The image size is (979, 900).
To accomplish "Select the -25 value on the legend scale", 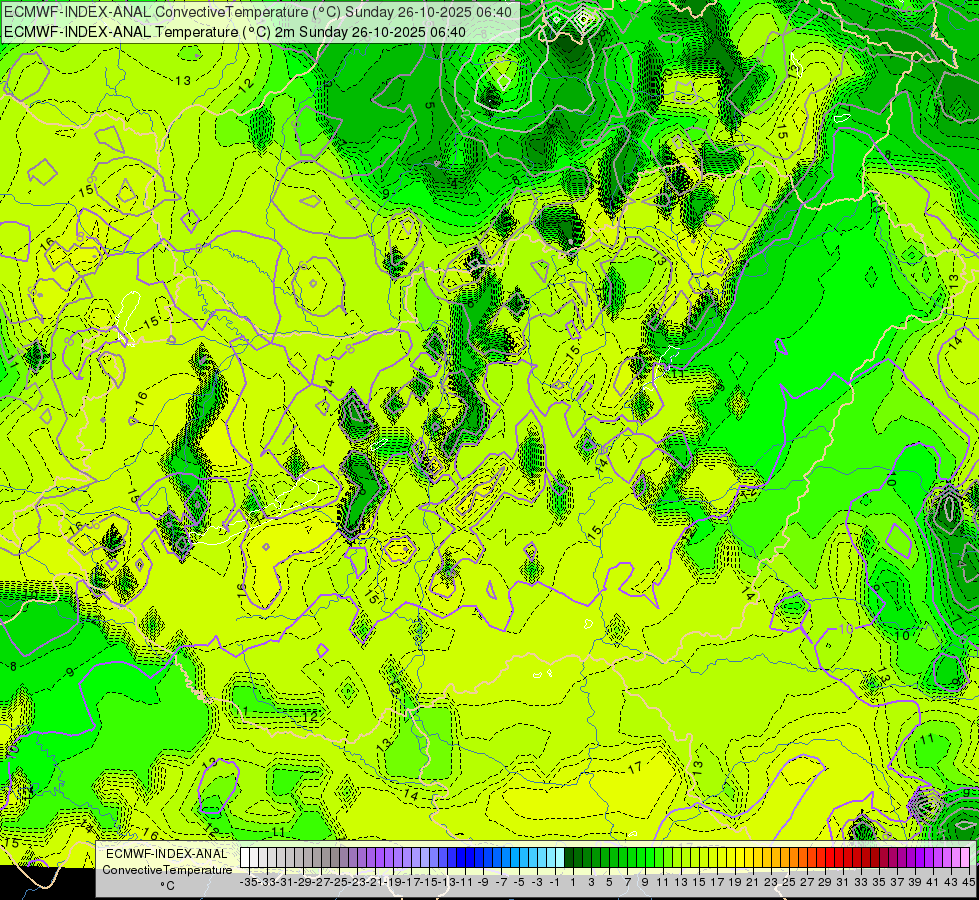I will [339, 882].
